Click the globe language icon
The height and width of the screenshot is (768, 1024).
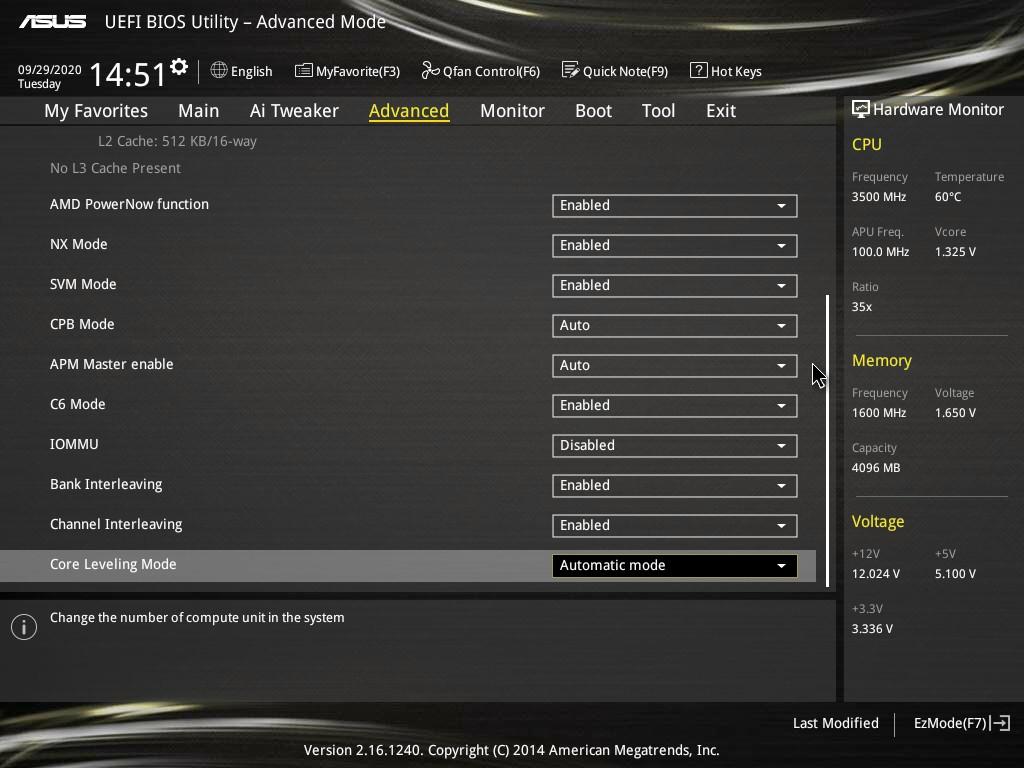pos(219,70)
